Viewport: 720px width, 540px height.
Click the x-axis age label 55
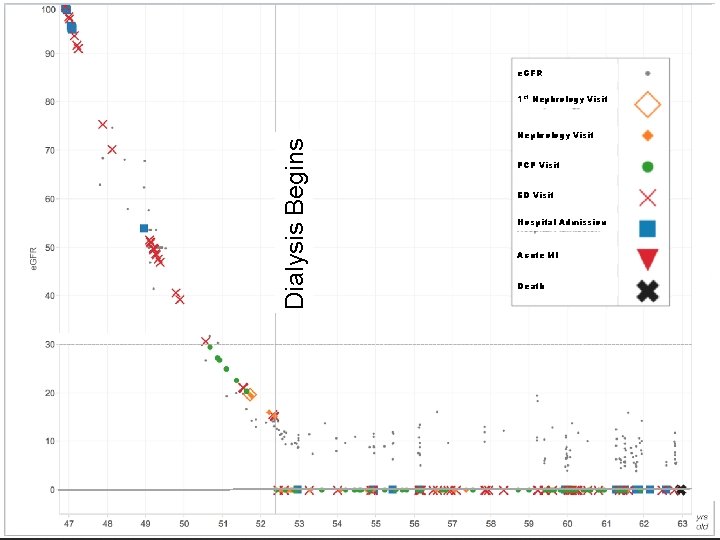(376, 524)
